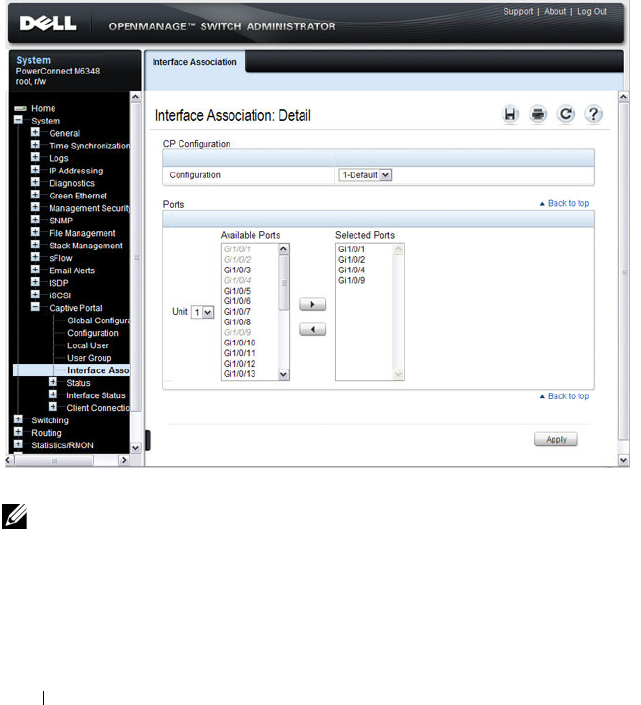Click the Log Out link

pyautogui.click(x=592, y=12)
